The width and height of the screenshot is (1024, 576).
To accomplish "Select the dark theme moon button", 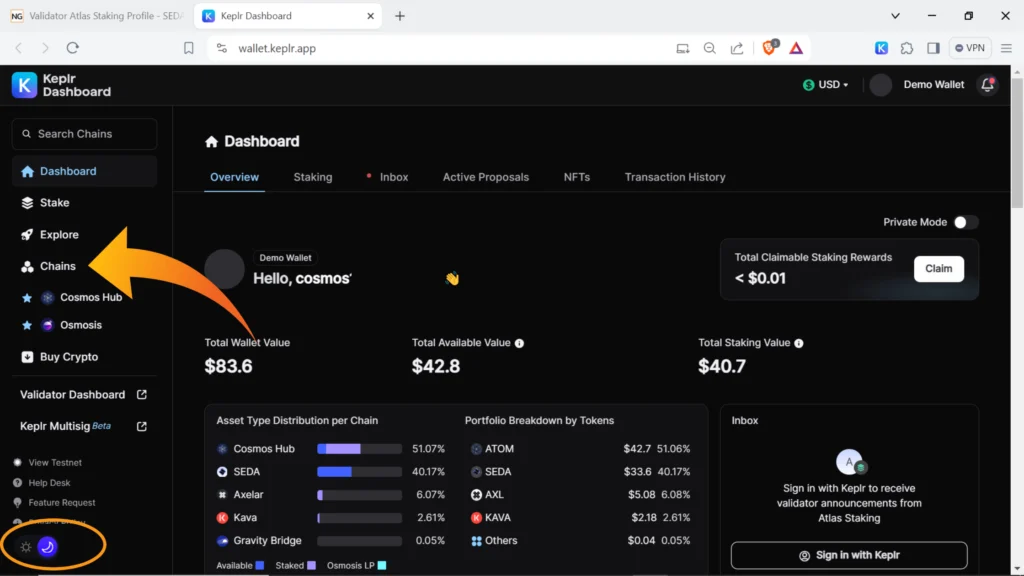I will (47, 547).
